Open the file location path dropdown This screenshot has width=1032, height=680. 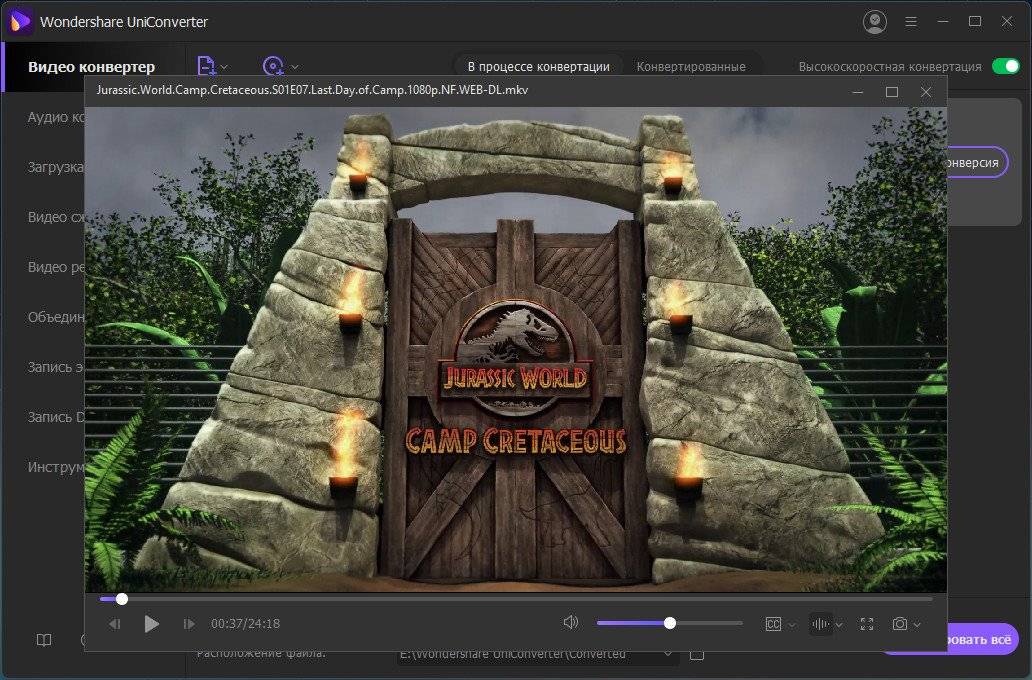coord(667,654)
